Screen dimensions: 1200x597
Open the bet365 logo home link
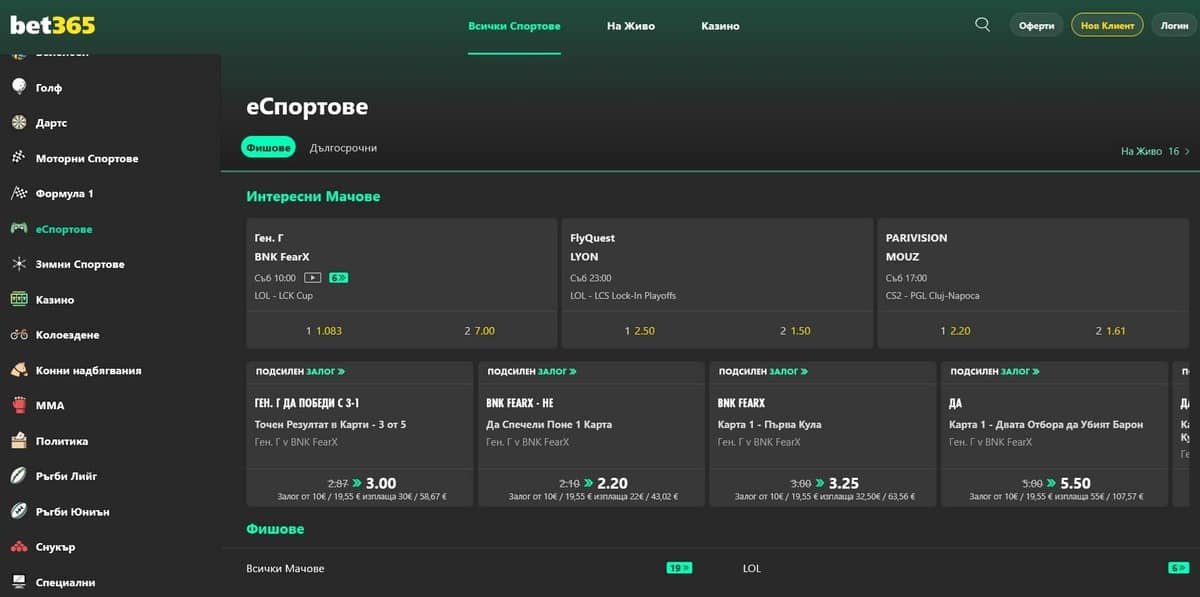tap(52, 26)
